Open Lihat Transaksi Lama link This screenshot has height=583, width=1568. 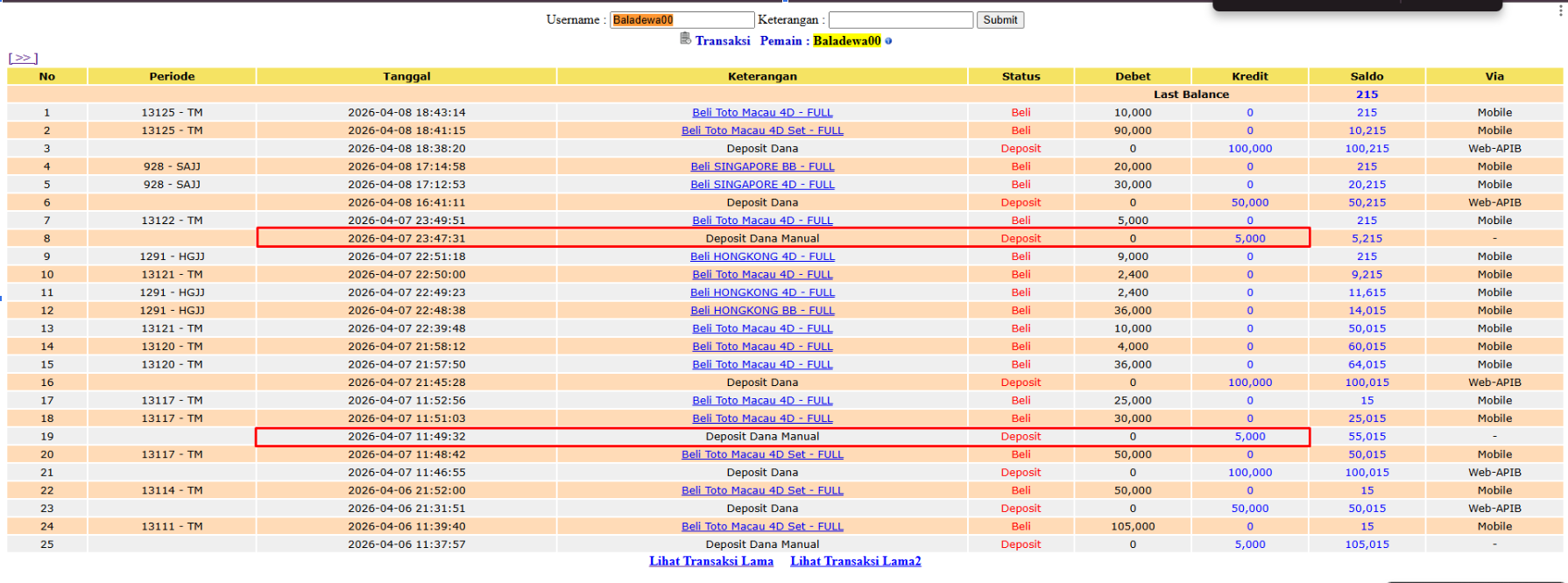click(x=711, y=561)
